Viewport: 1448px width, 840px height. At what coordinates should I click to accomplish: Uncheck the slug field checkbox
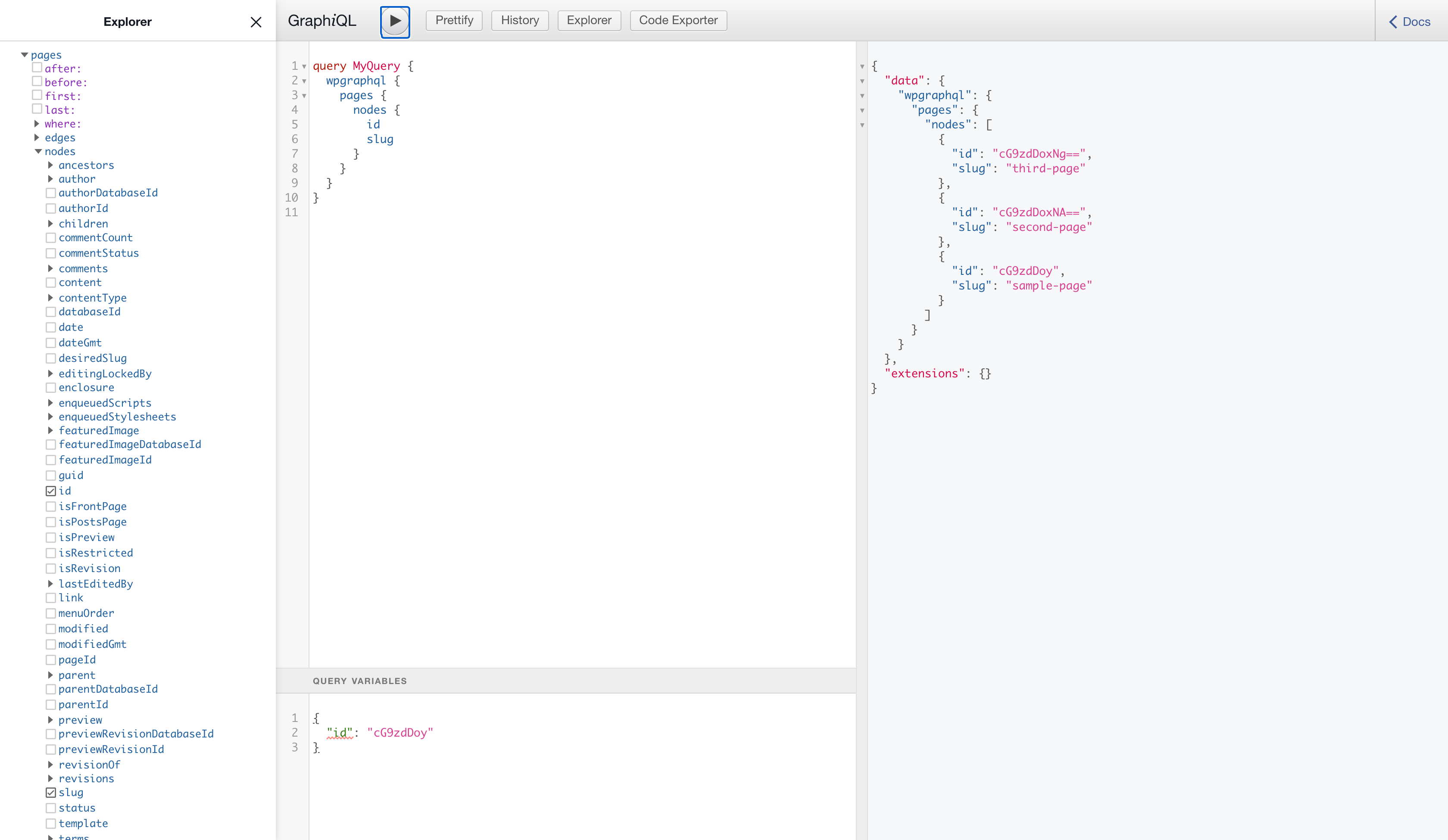click(50, 792)
